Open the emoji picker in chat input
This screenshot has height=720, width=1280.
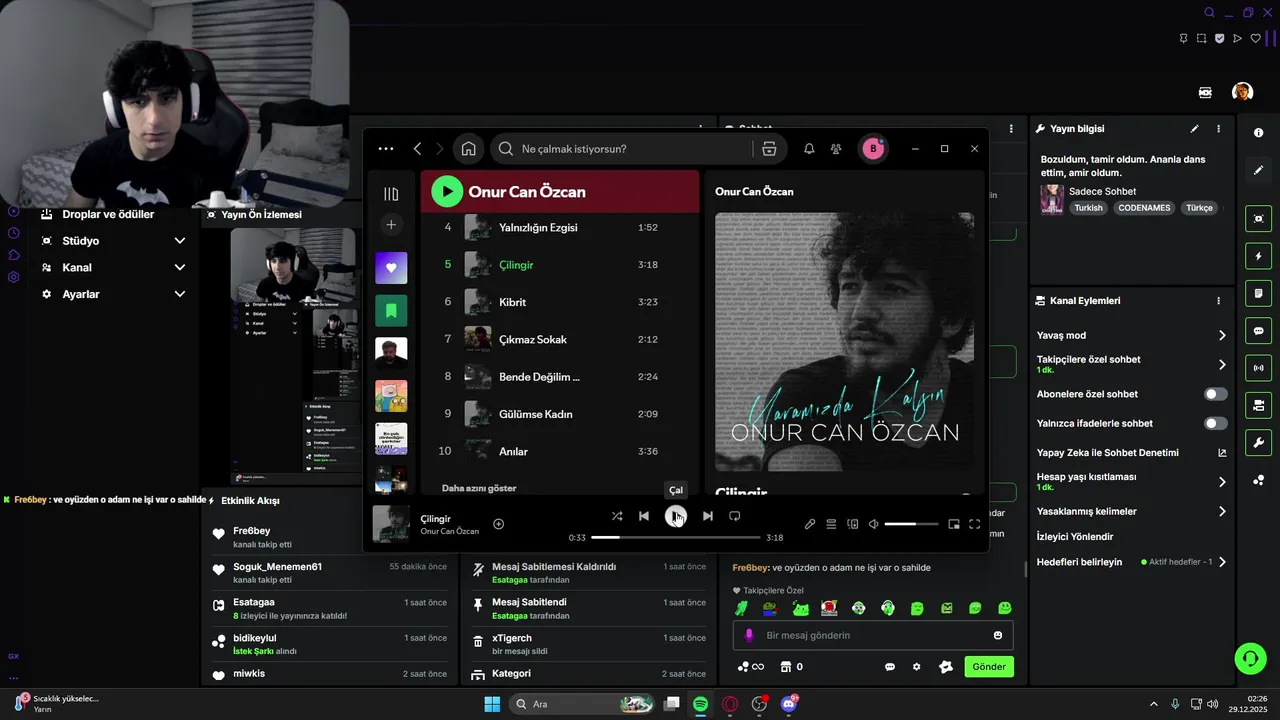point(998,636)
